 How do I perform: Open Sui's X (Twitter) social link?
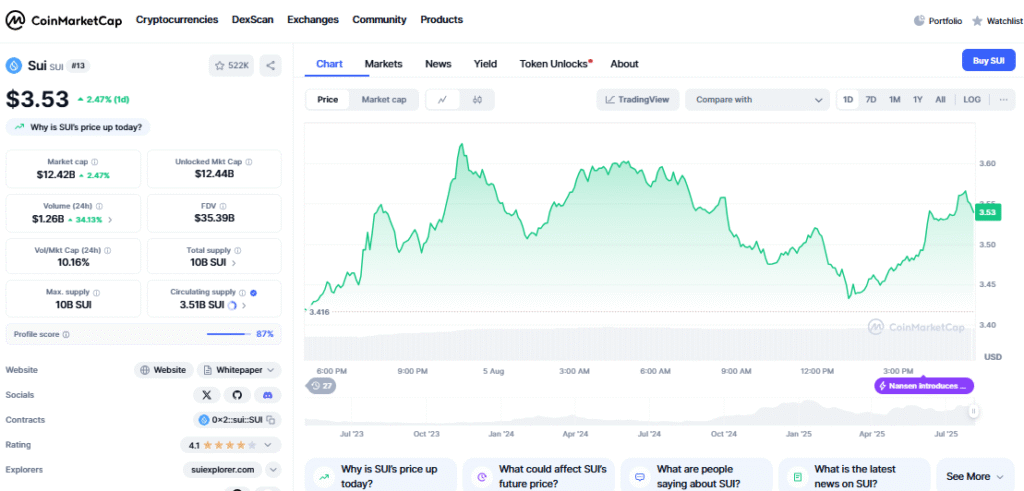[205, 395]
